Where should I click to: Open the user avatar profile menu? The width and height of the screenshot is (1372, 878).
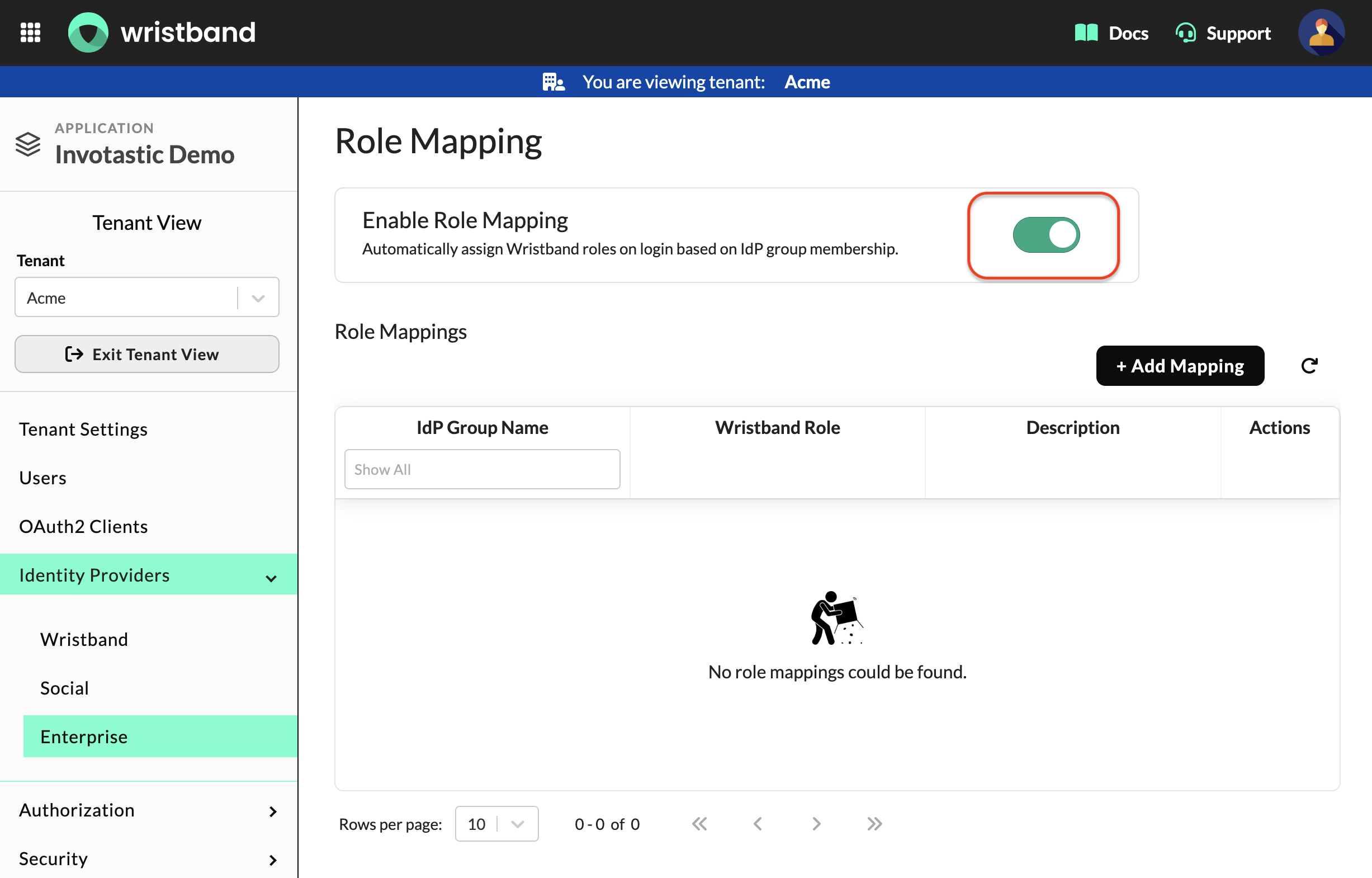[1321, 32]
